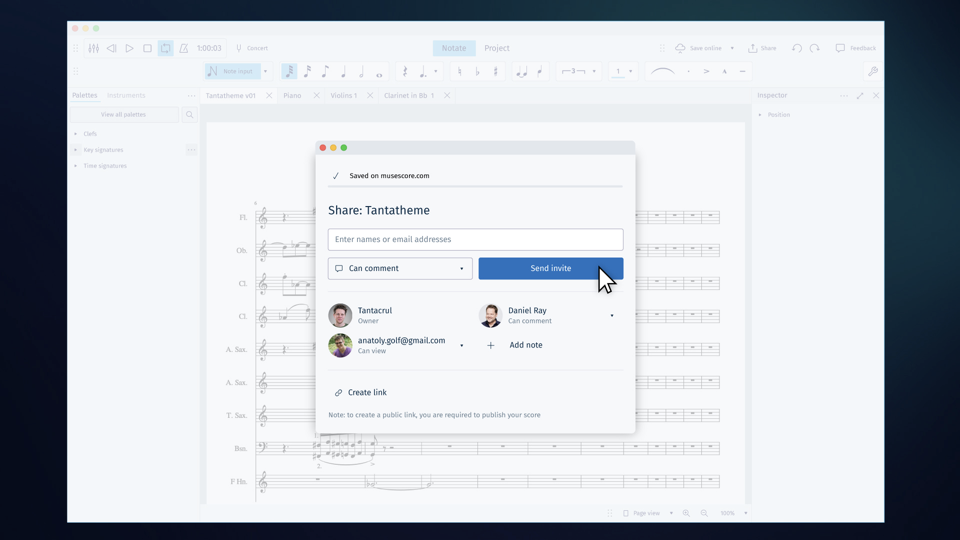Screen dimensions: 960x540
Task: Undock the Inspector panel
Action: point(860,96)
